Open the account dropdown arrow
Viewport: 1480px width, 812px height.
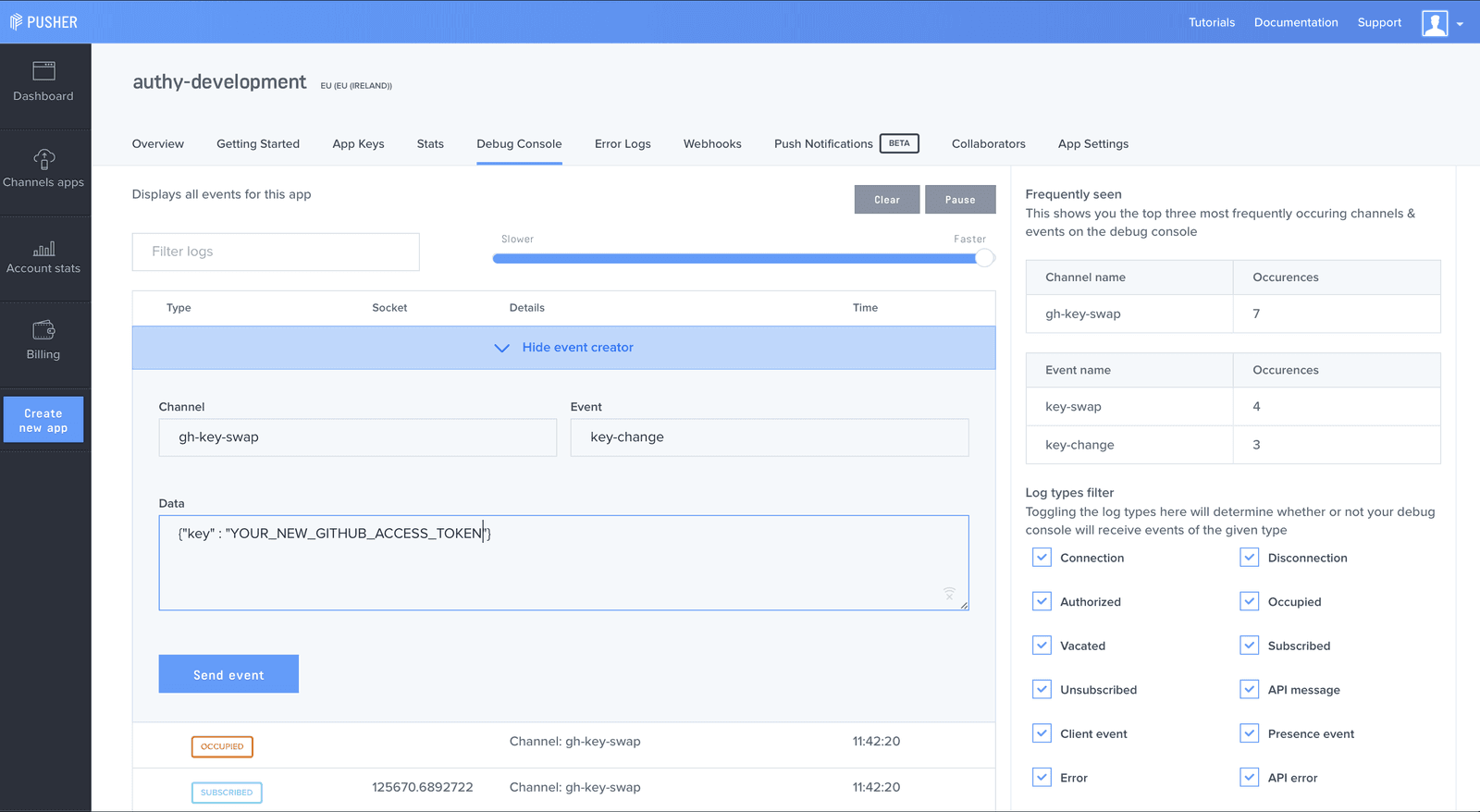(x=1460, y=24)
